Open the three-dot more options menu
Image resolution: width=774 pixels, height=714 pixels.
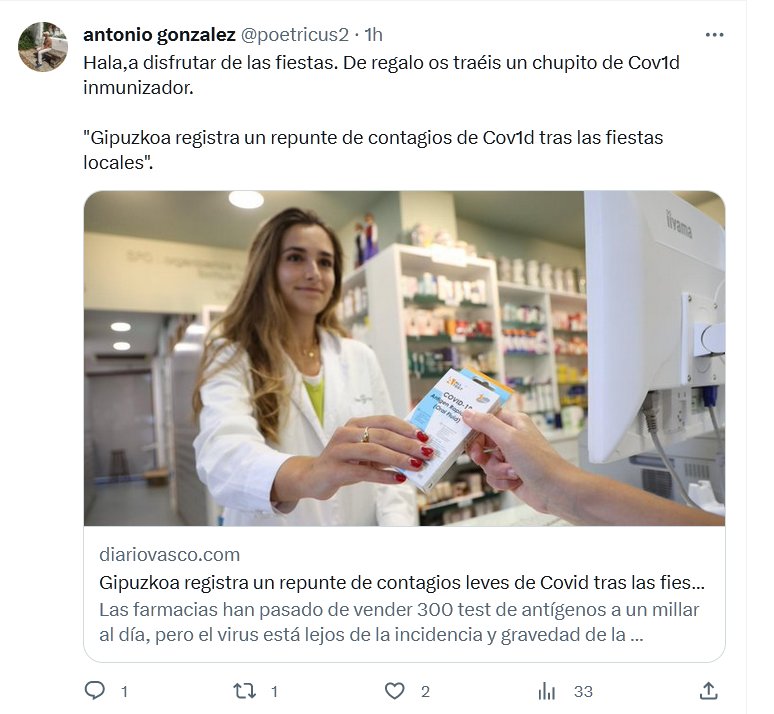(x=714, y=35)
